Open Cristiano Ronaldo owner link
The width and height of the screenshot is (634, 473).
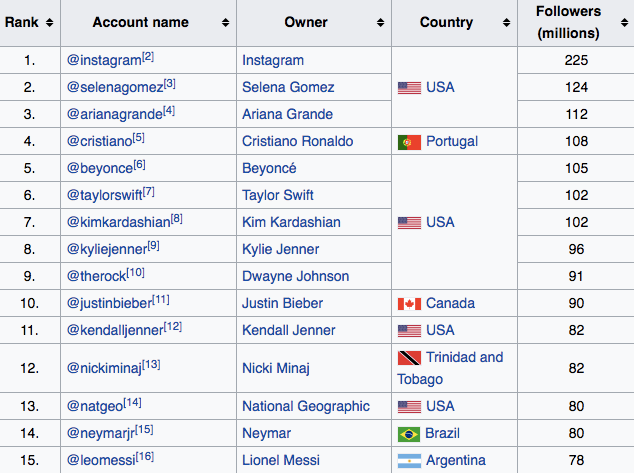coord(298,141)
